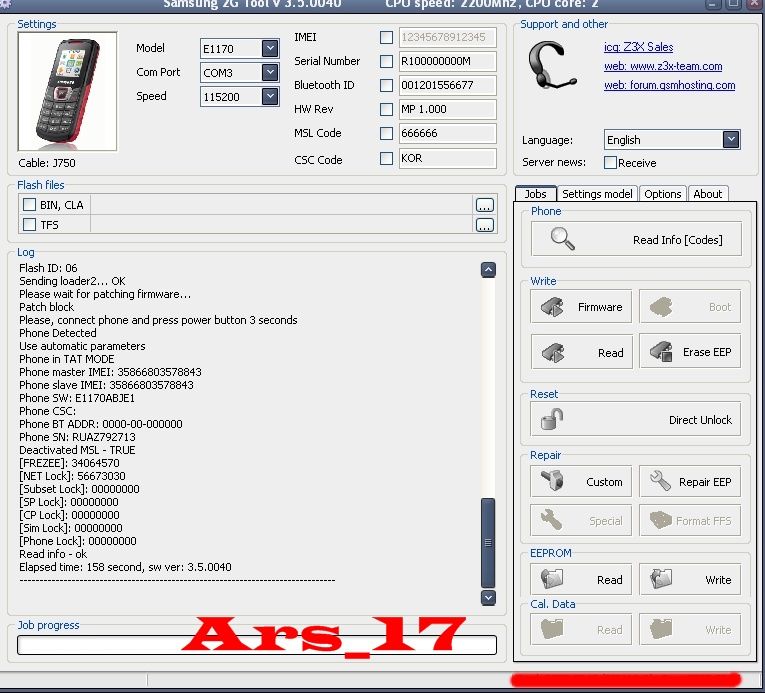Click the HW Rev field MP 1.000

[x=447, y=109]
